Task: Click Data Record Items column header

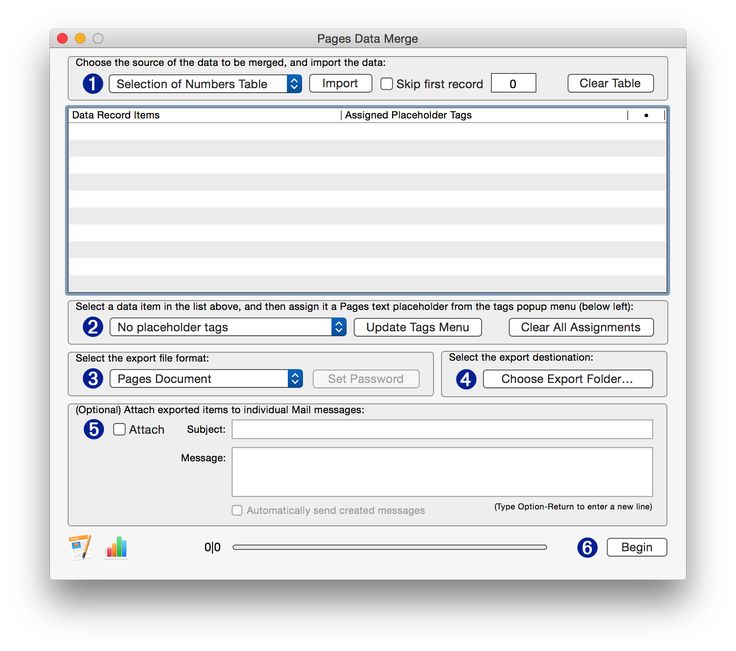Action: pos(205,115)
